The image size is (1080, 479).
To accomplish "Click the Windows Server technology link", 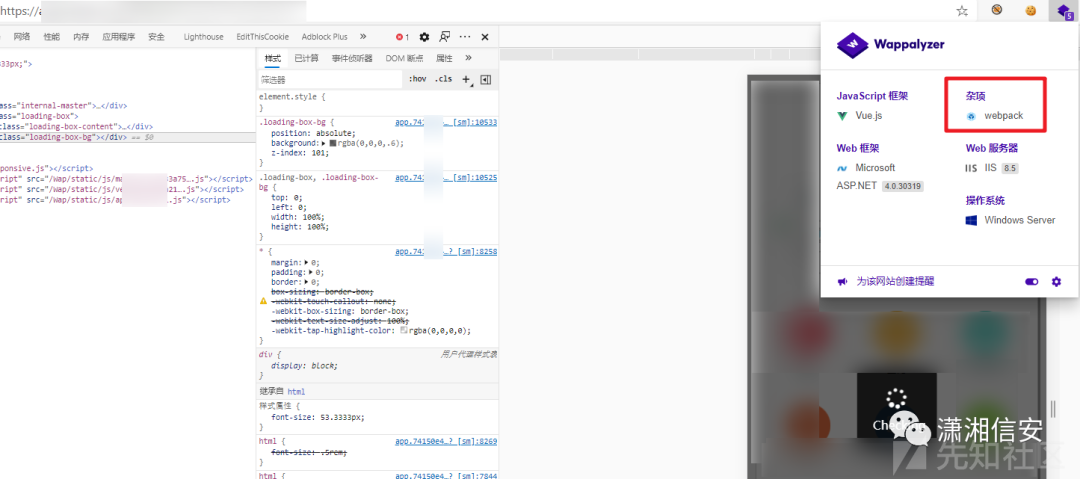I will click(x=1019, y=221).
